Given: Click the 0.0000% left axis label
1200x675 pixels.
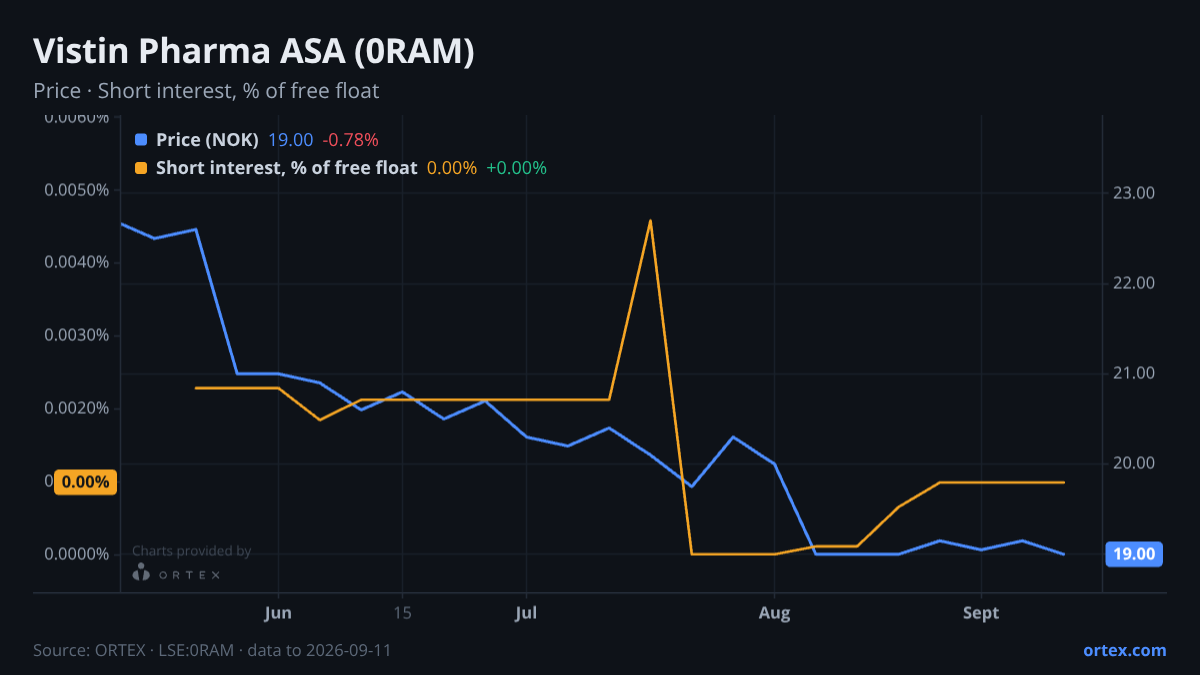Looking at the screenshot, I should 76,554.
